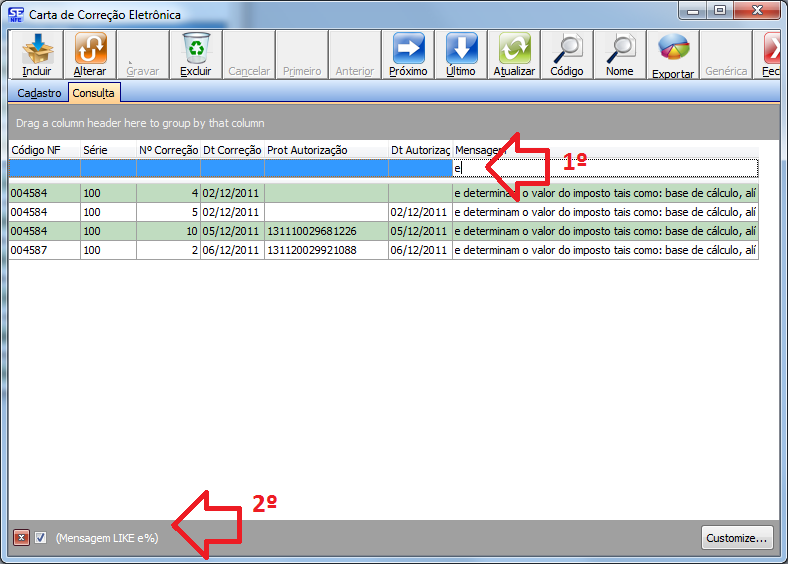Click the Nº Correção column header
The width and height of the screenshot is (788, 564).
tap(167, 150)
